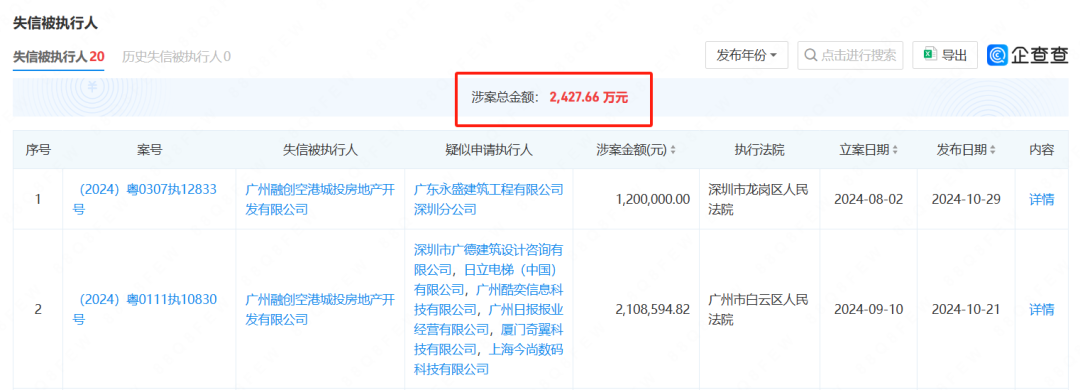Open 广东永盛建筑工程有限公司深圳分公司 link

[x=489, y=199]
